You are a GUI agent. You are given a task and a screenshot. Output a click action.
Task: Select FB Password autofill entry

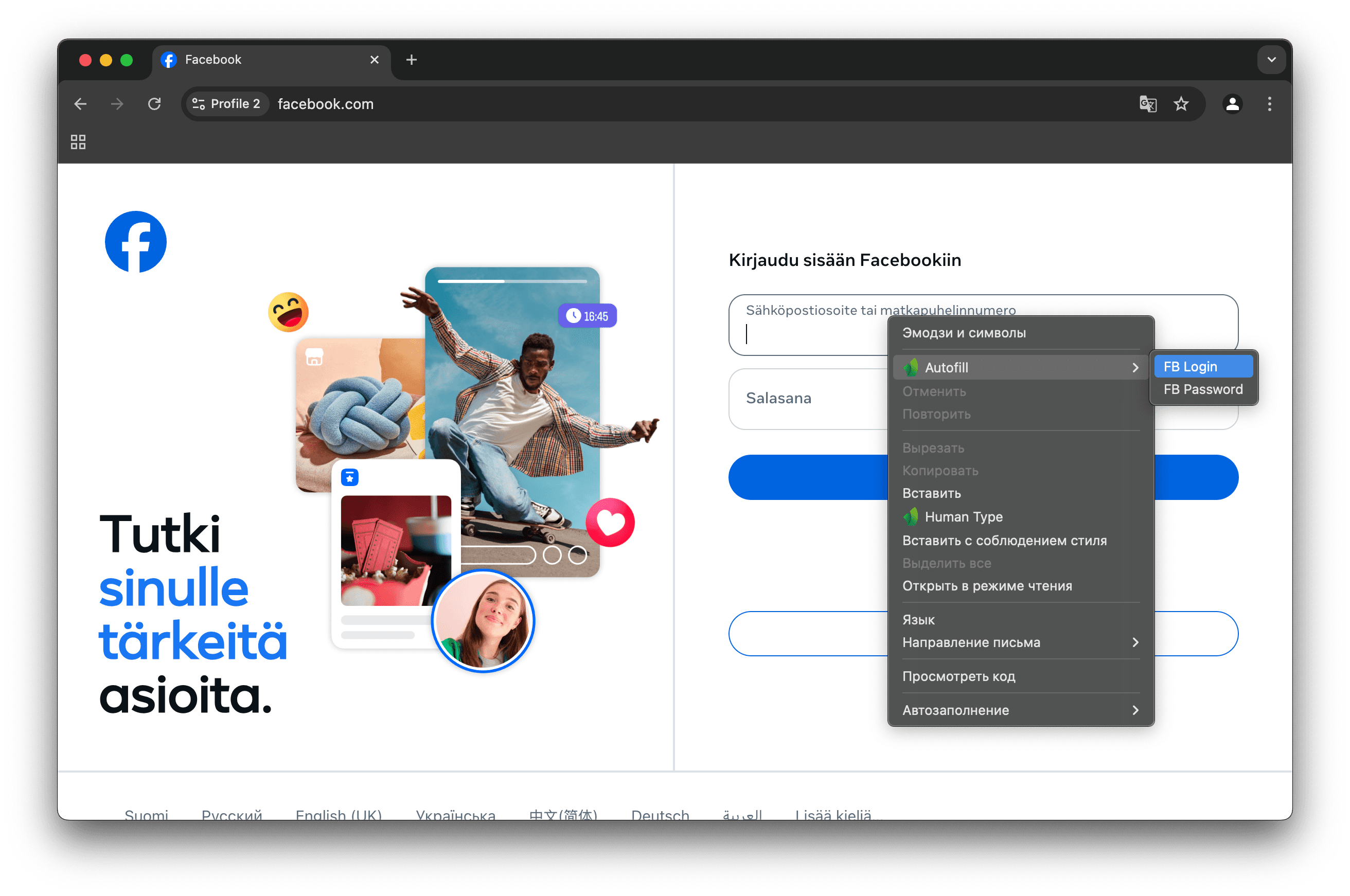point(1202,389)
